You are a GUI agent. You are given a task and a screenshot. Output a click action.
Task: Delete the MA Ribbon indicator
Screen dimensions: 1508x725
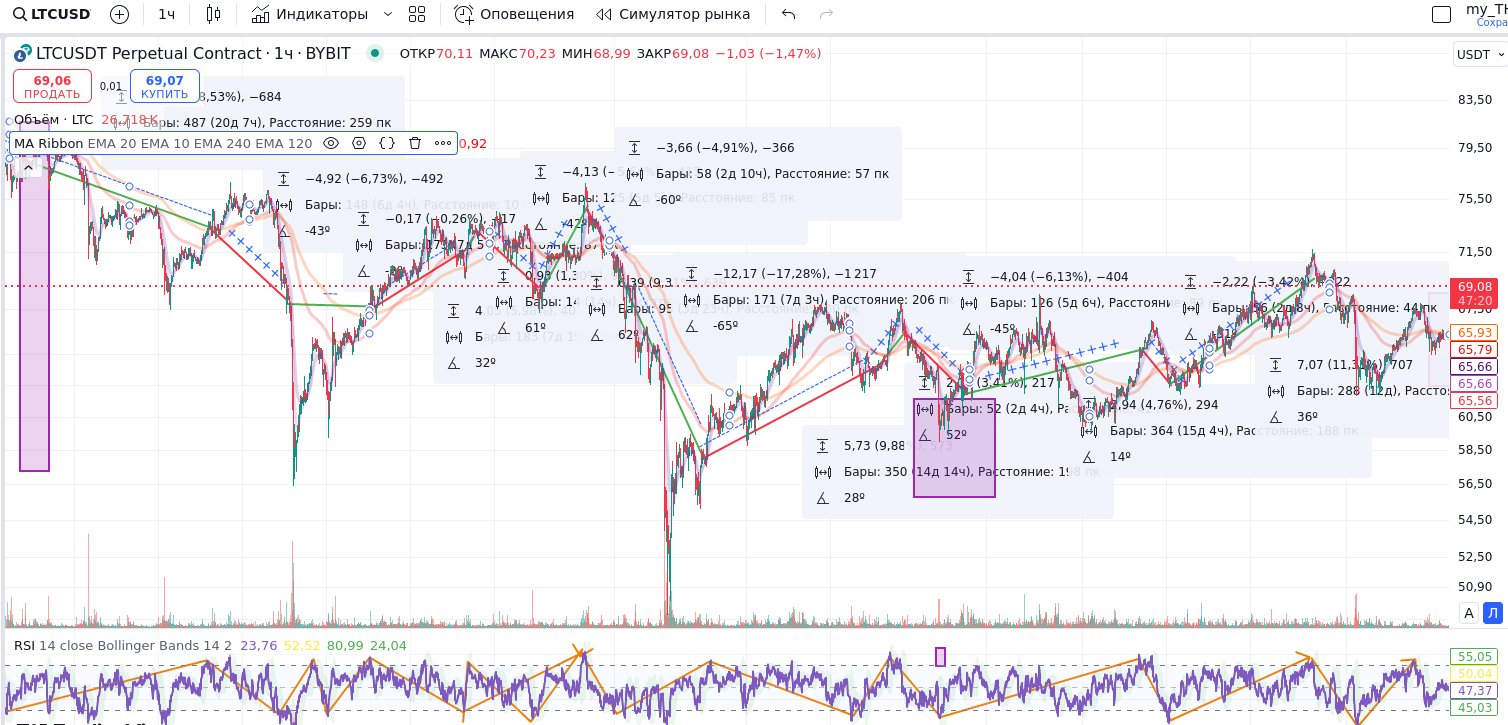click(x=415, y=143)
